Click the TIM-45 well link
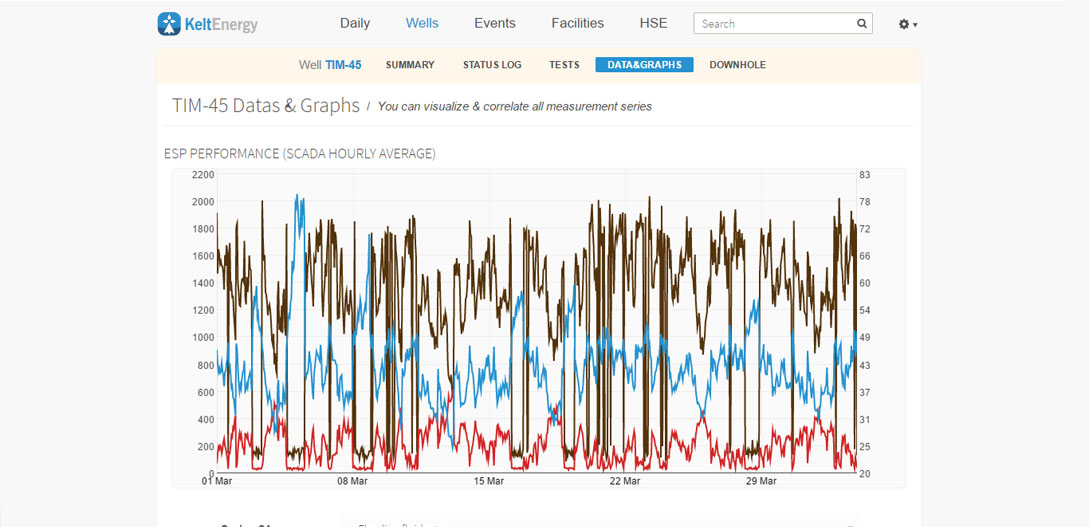 pyautogui.click(x=343, y=65)
